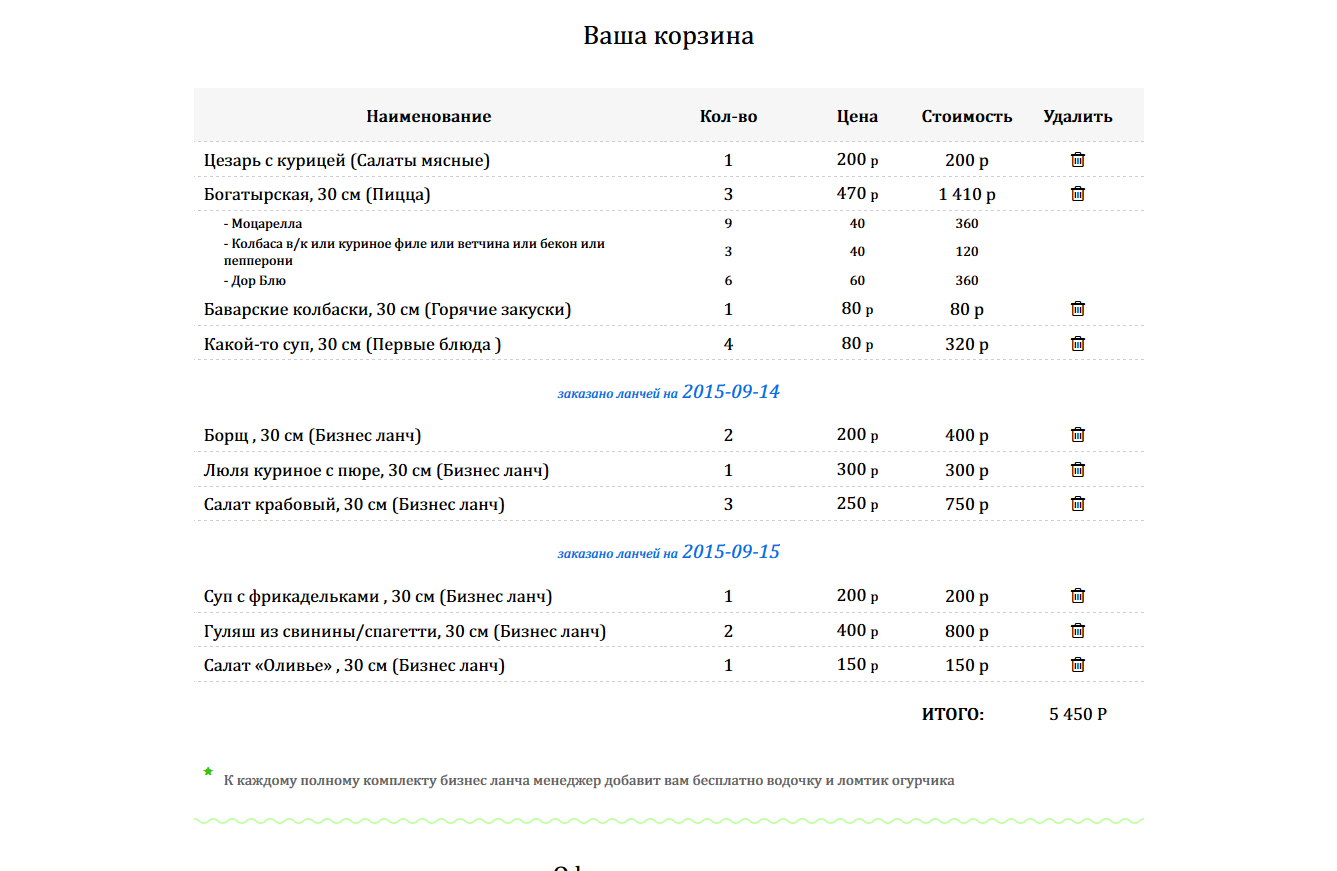This screenshot has width=1337, height=871.
Task: Delete Салат крабовый from cart
Action: (1078, 504)
